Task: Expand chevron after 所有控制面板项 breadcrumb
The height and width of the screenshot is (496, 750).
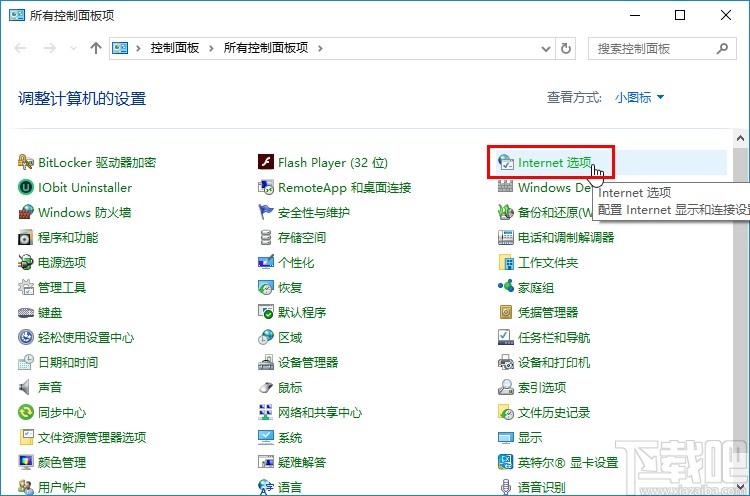Action: tap(320, 48)
